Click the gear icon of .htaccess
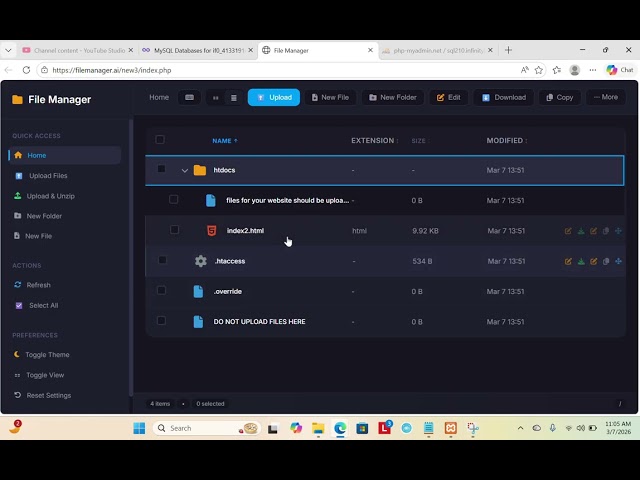The height and width of the screenshot is (480, 640). point(200,261)
